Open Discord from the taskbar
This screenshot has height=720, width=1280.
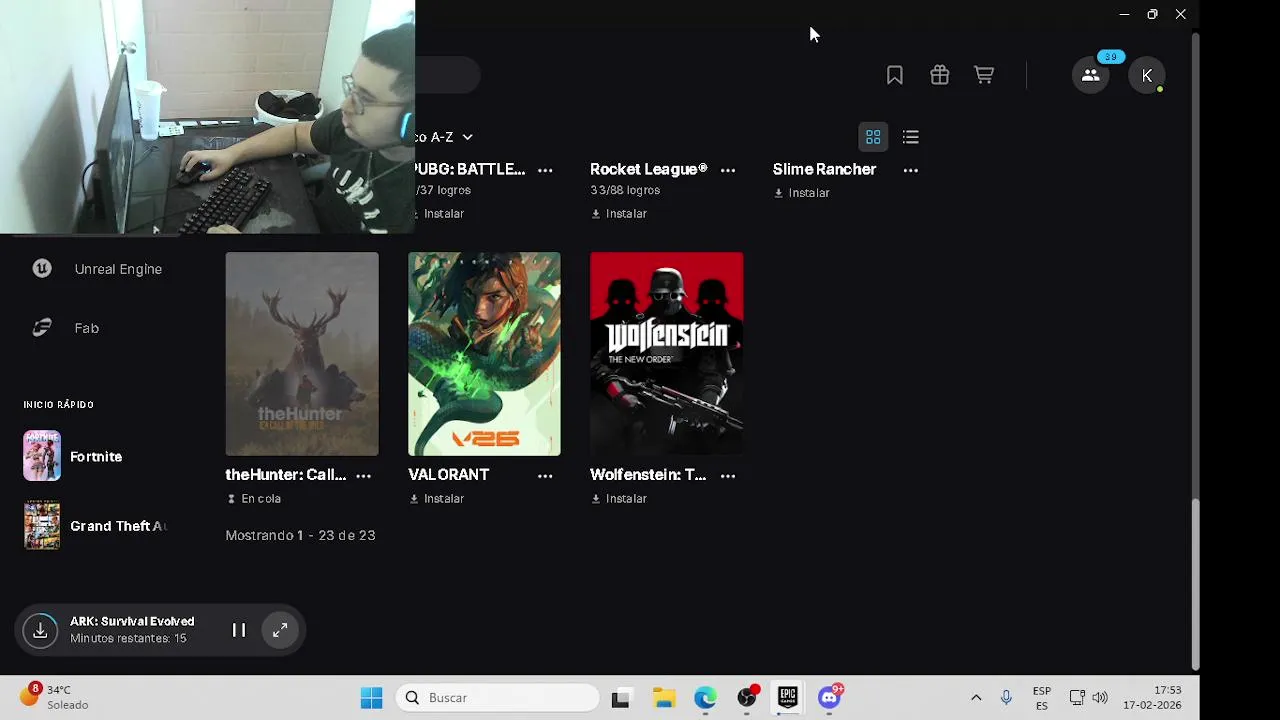(829, 698)
